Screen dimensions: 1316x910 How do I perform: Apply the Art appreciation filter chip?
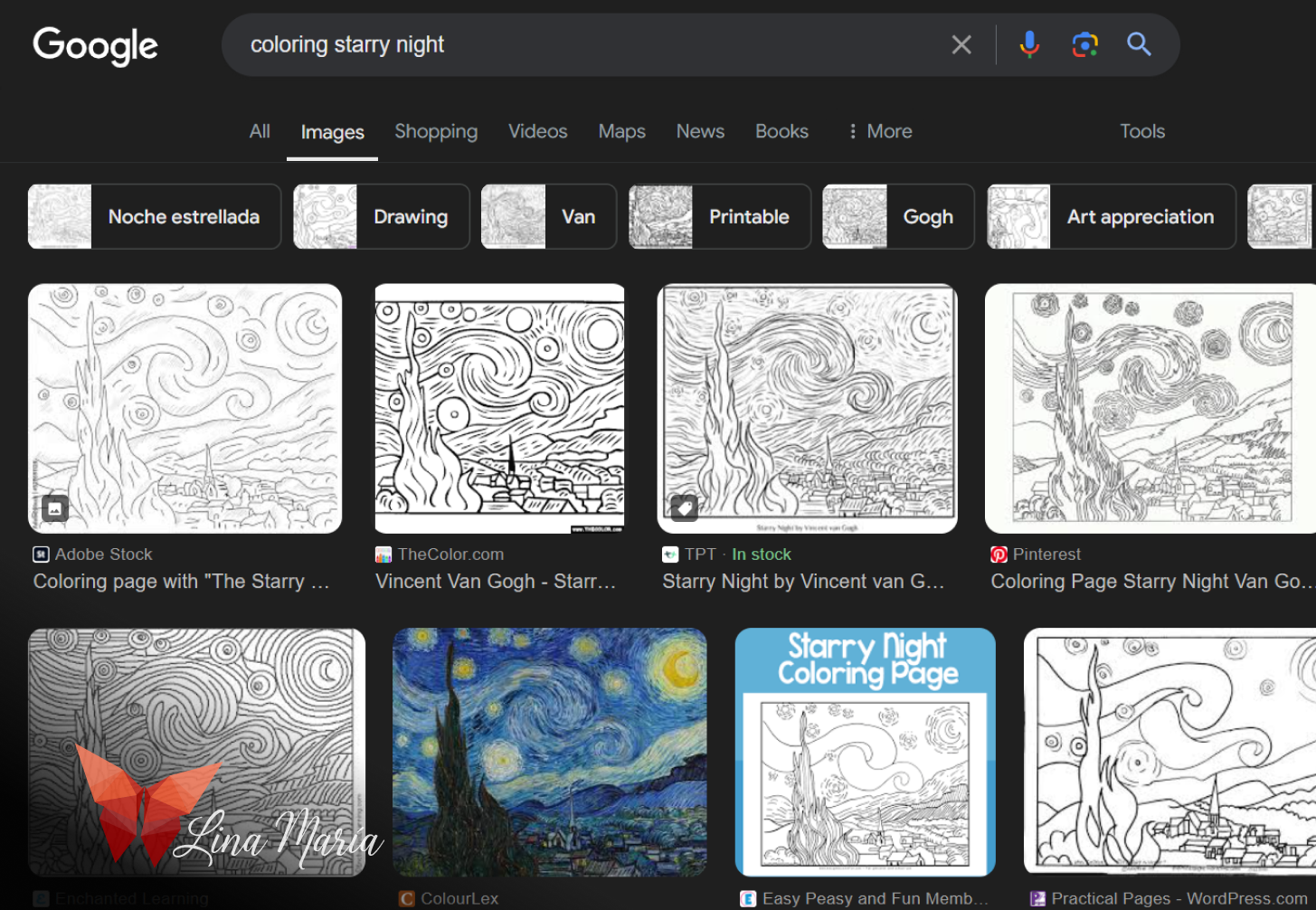pyautogui.click(x=1112, y=216)
